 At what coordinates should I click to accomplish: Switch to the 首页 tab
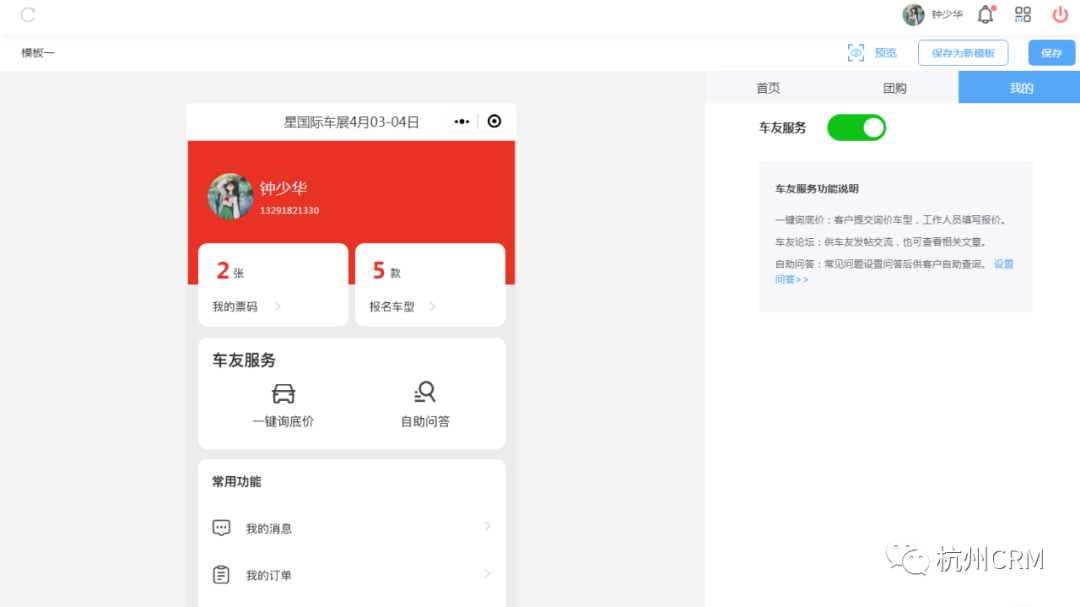click(x=768, y=88)
